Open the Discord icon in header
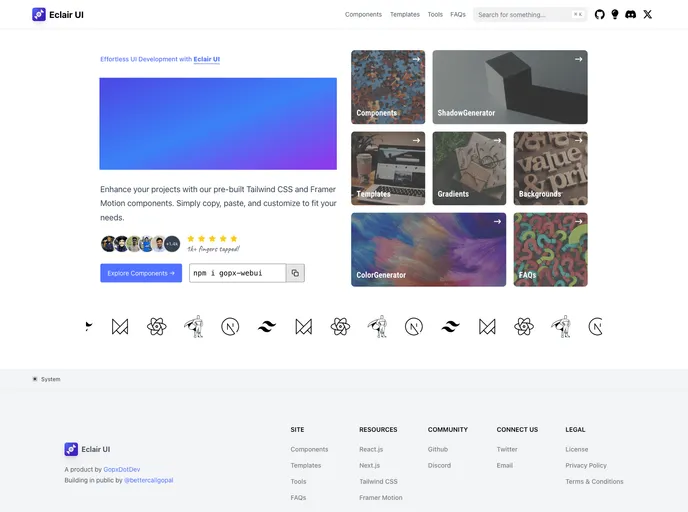The width and height of the screenshot is (688, 512). (631, 14)
